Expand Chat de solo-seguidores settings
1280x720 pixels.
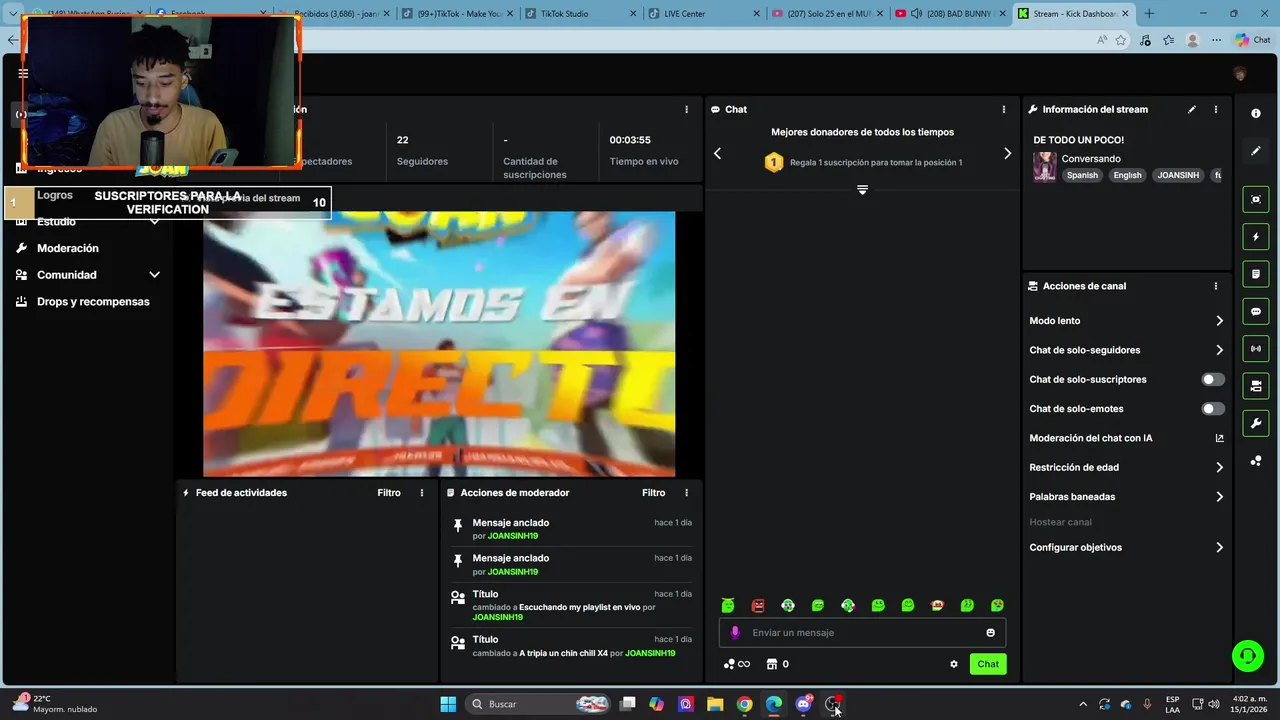click(1126, 350)
